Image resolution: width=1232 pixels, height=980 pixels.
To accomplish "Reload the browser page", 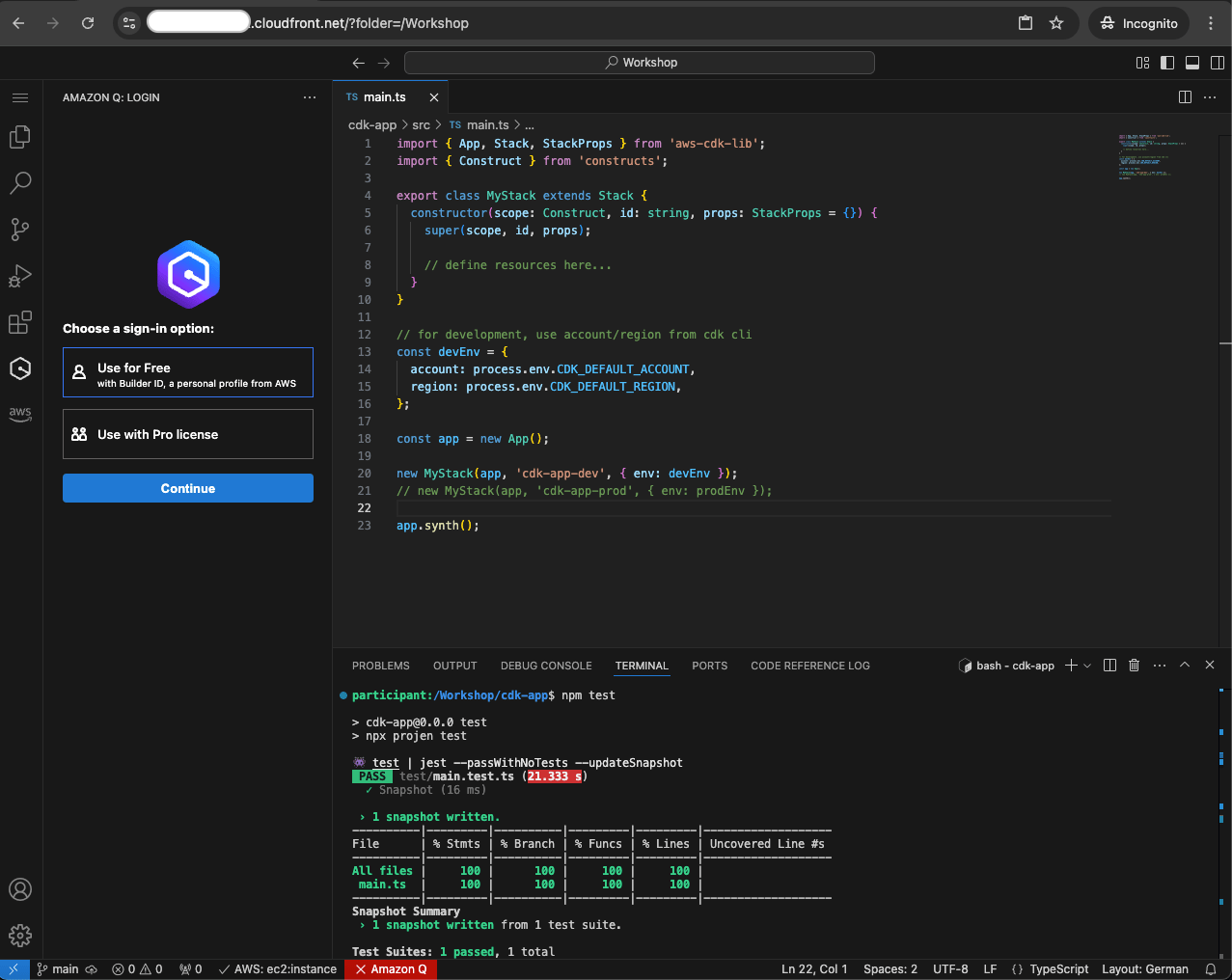I will pyautogui.click(x=88, y=23).
